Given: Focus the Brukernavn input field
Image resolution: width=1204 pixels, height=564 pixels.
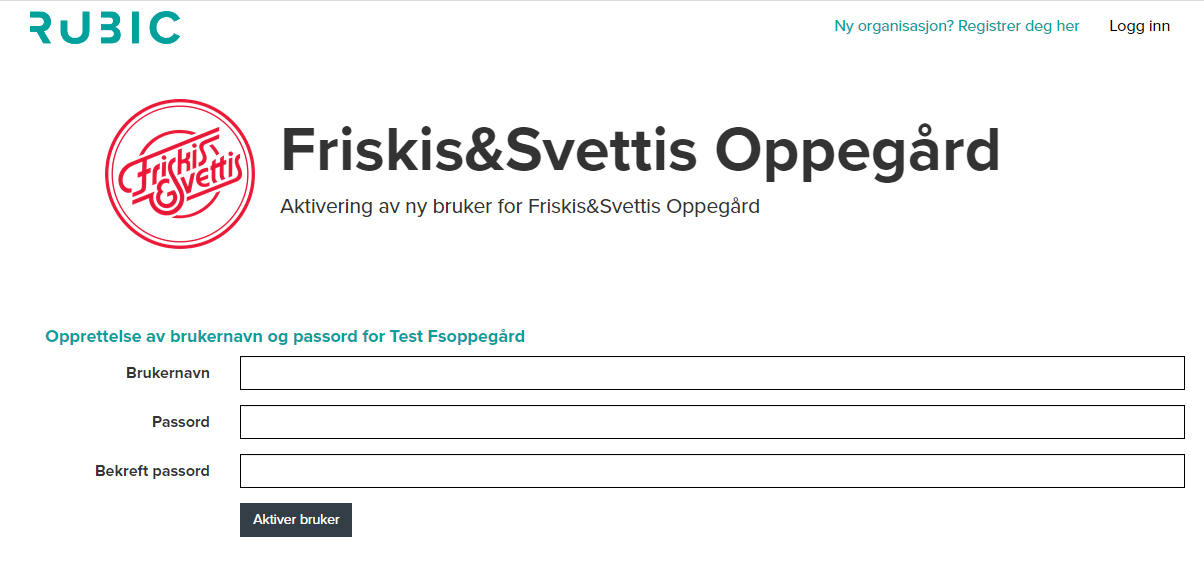Looking at the screenshot, I should click(712, 373).
